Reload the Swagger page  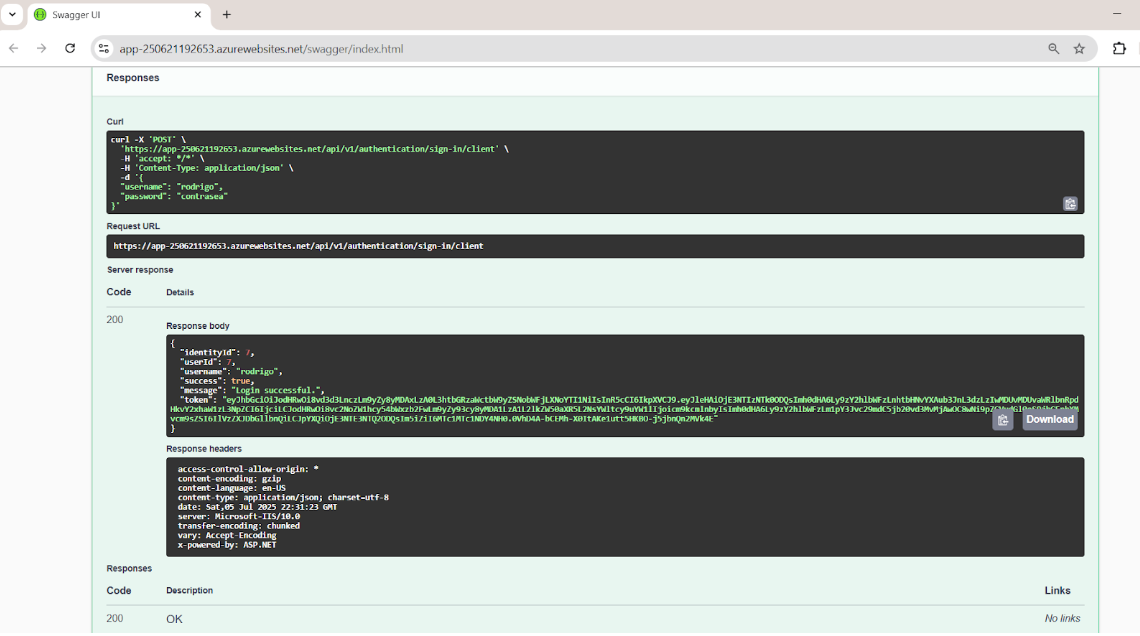click(x=70, y=49)
